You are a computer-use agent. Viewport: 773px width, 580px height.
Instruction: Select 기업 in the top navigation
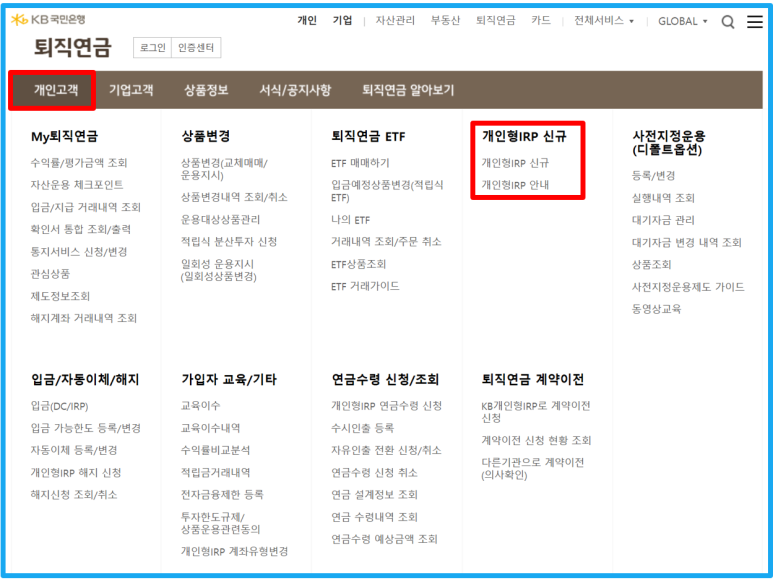coord(342,20)
